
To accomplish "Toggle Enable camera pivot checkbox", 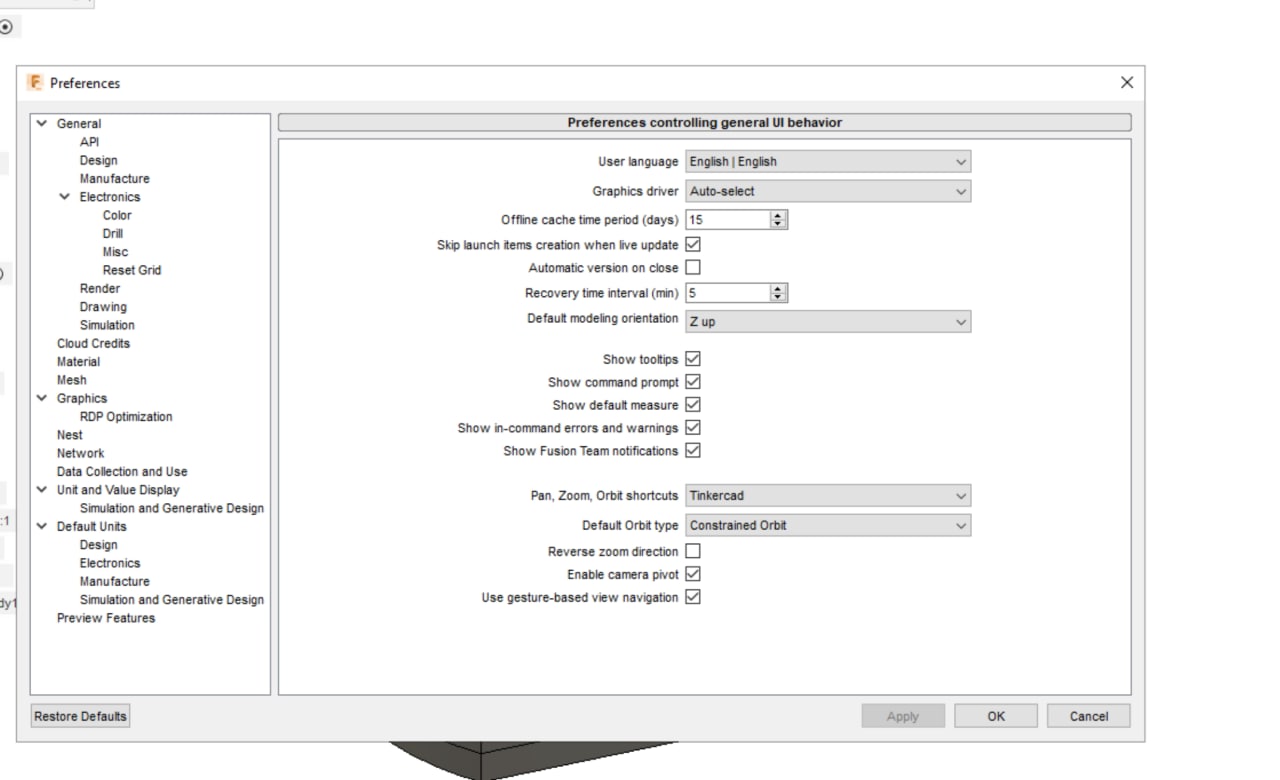I will coord(693,574).
